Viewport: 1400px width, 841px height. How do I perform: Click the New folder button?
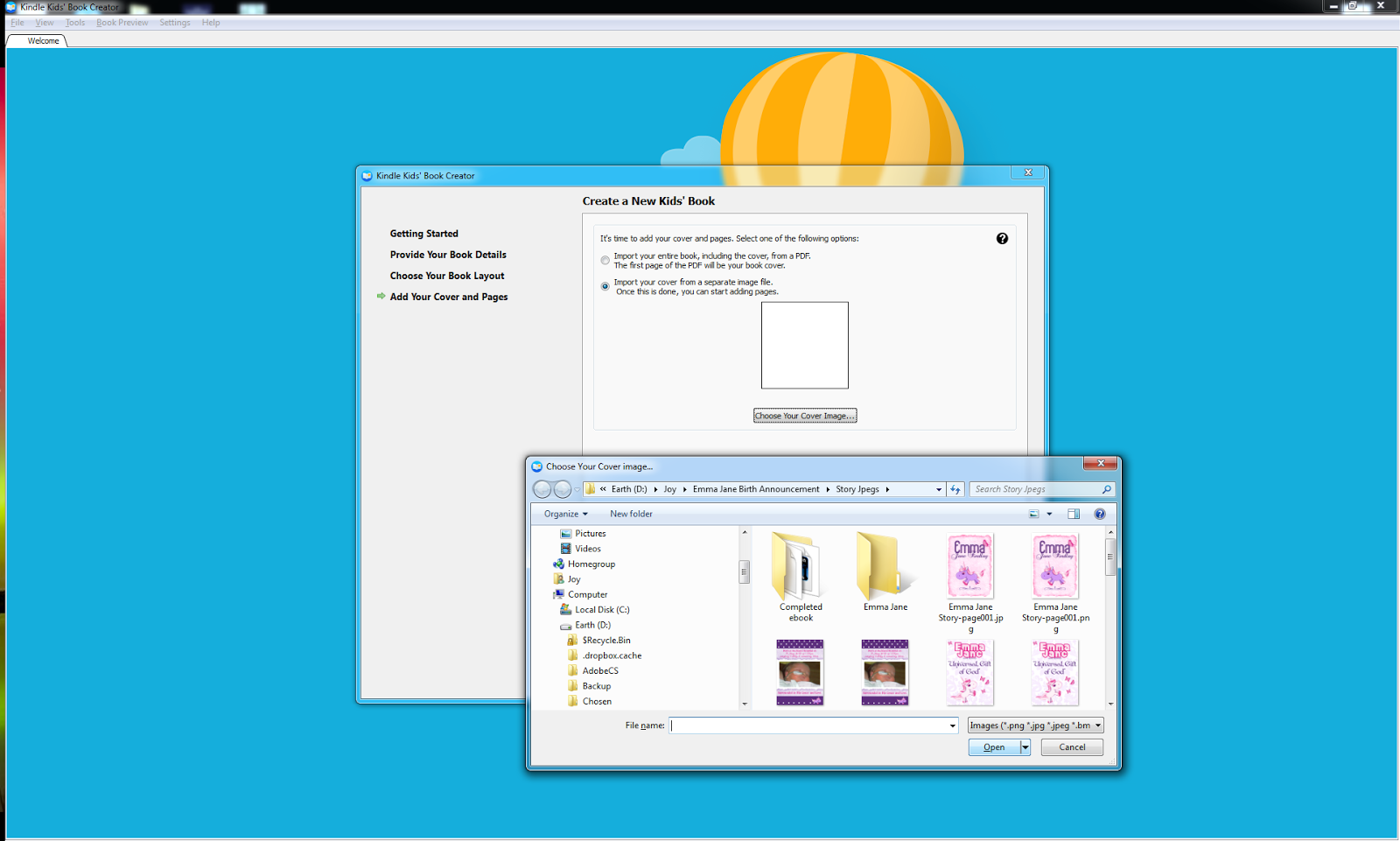click(631, 514)
